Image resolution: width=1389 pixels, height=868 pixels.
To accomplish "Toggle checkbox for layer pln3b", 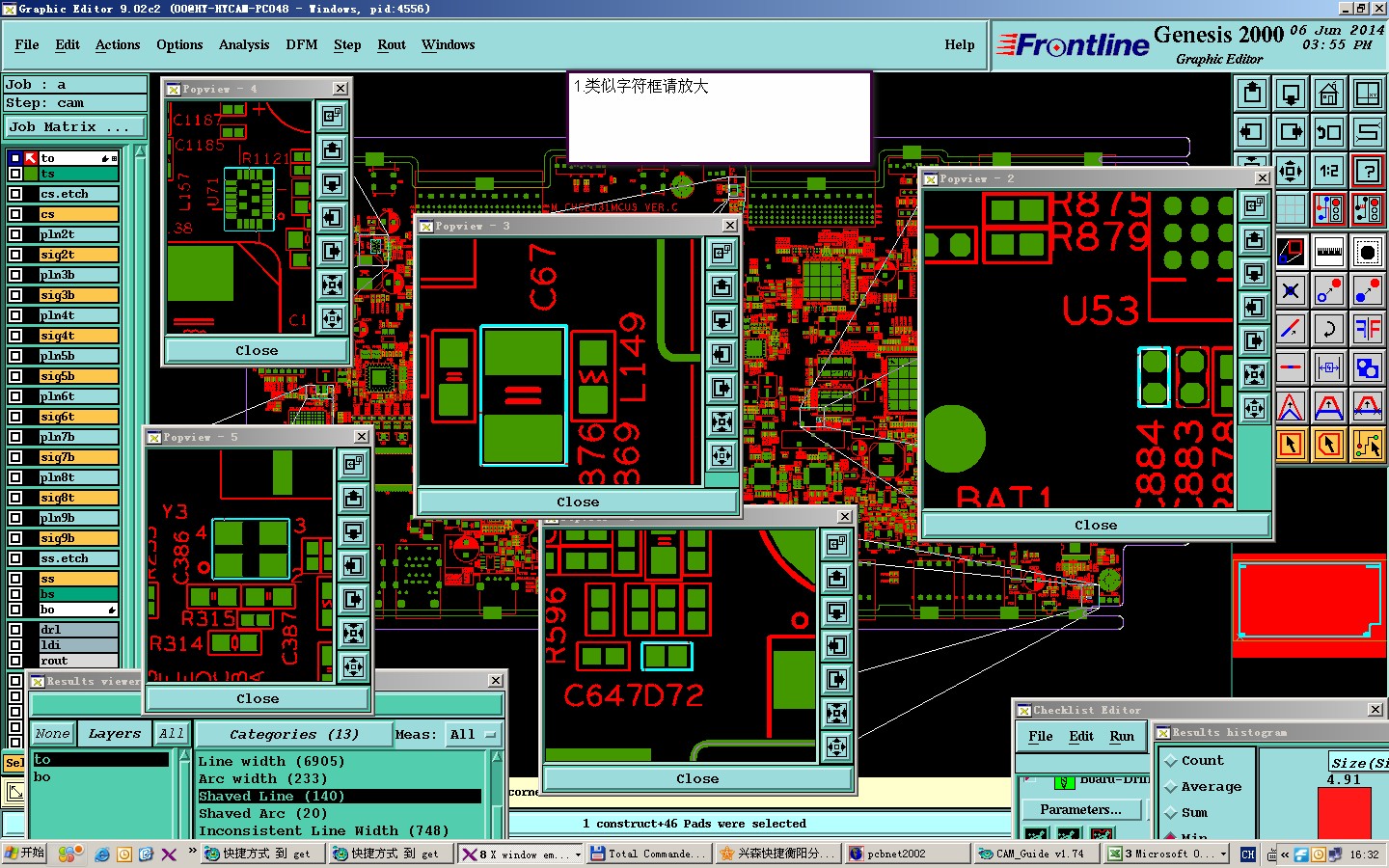I will pyautogui.click(x=15, y=275).
